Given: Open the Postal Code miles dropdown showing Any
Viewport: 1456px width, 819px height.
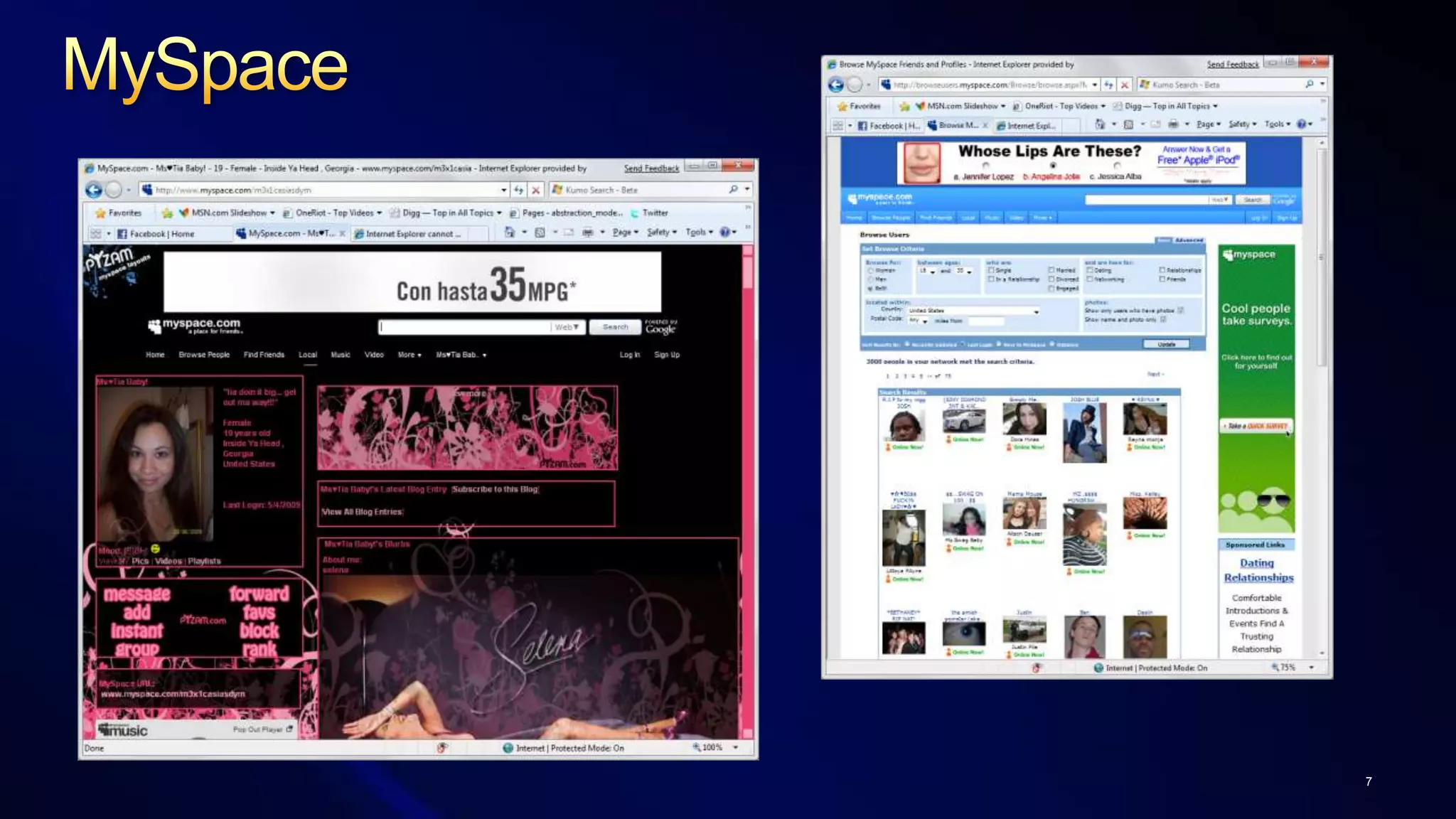Looking at the screenshot, I should pyautogui.click(x=919, y=321).
